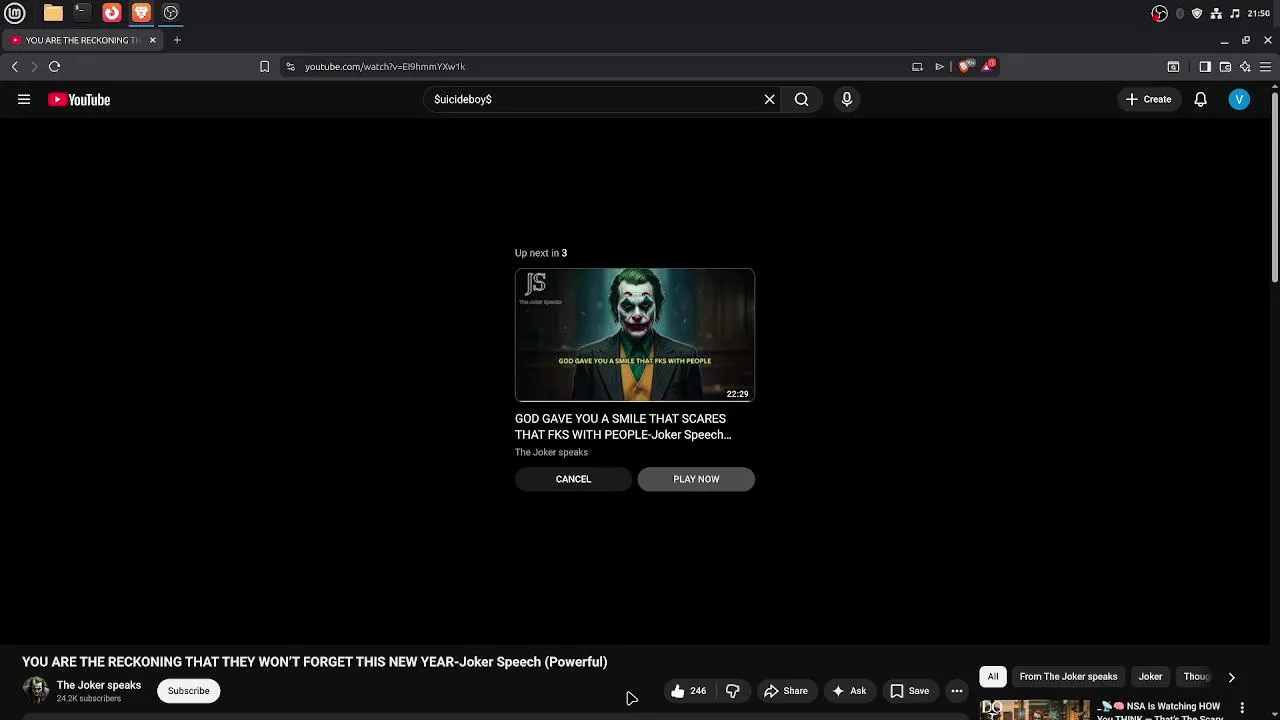Viewport: 1280px width, 720px height.
Task: Open the music note tray icon
Action: coord(1235,13)
